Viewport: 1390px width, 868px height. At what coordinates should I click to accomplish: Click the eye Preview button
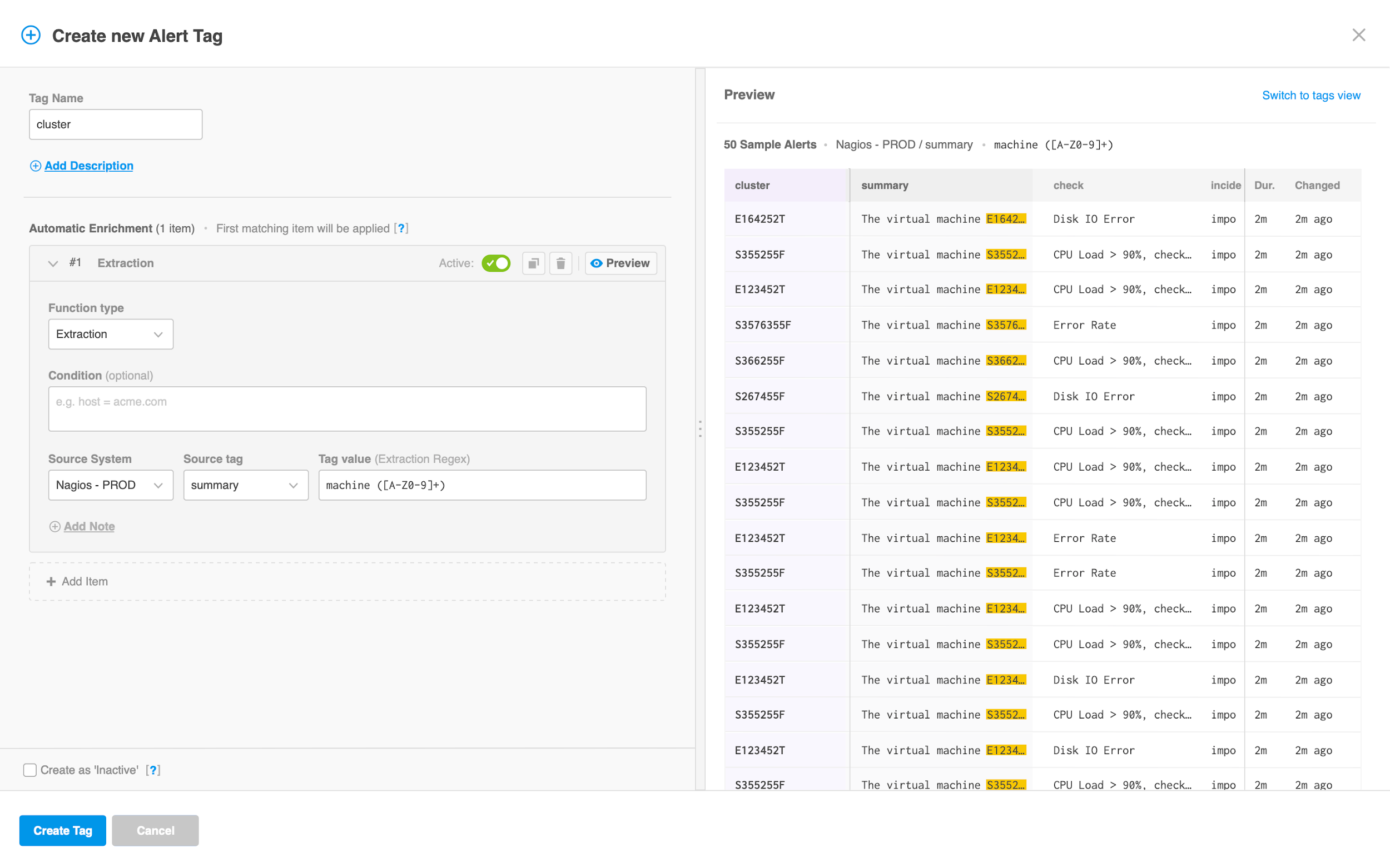[620, 263]
